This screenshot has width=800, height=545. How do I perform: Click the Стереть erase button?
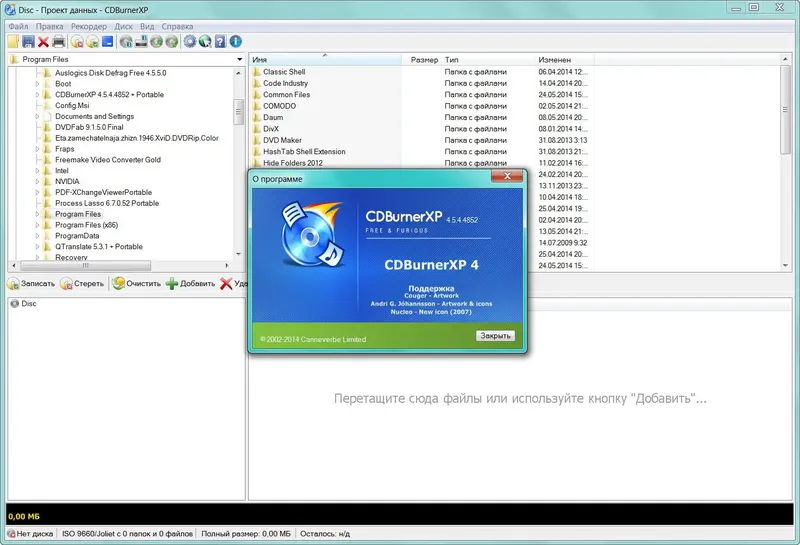(x=82, y=284)
